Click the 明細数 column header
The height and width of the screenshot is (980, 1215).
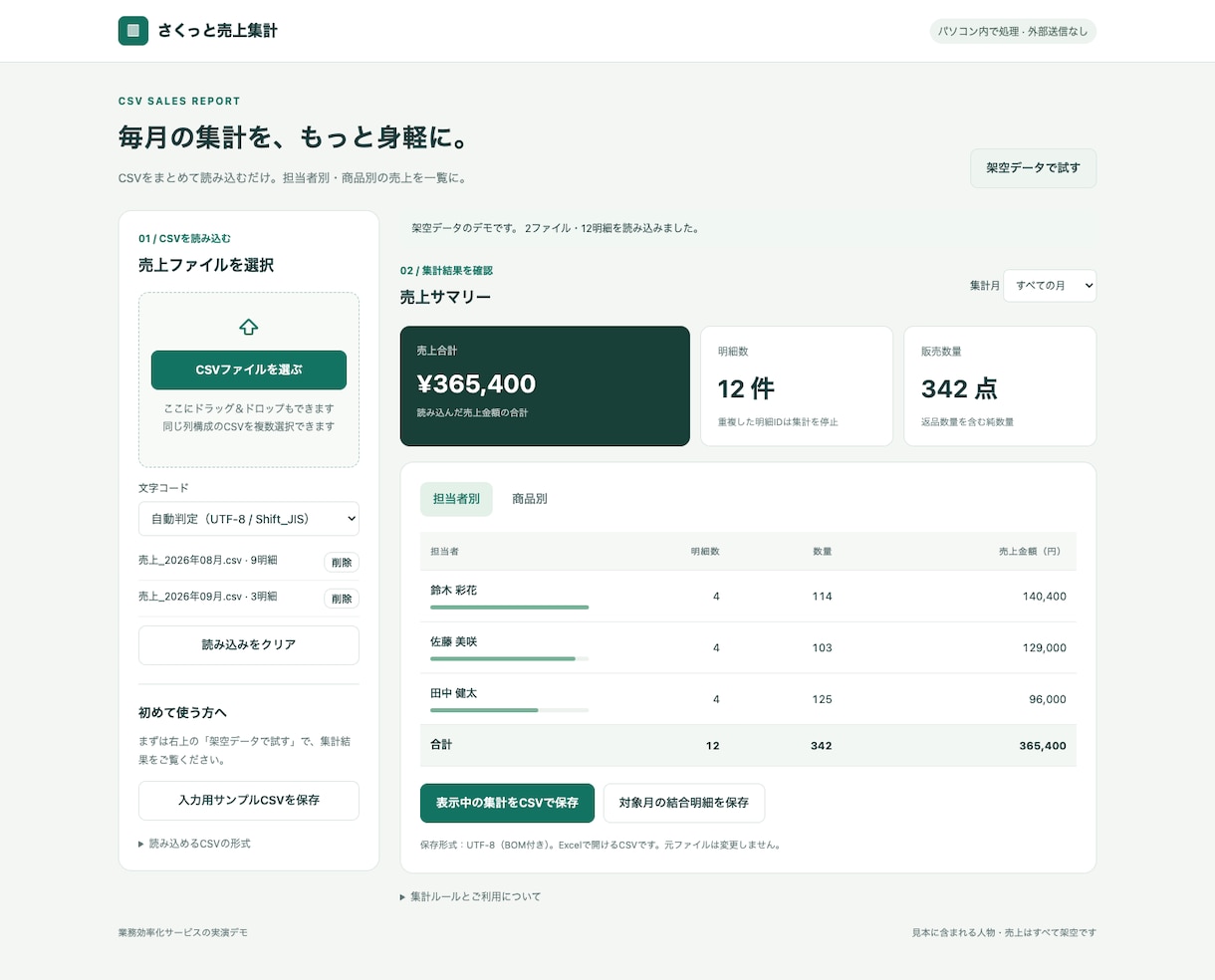705,552
